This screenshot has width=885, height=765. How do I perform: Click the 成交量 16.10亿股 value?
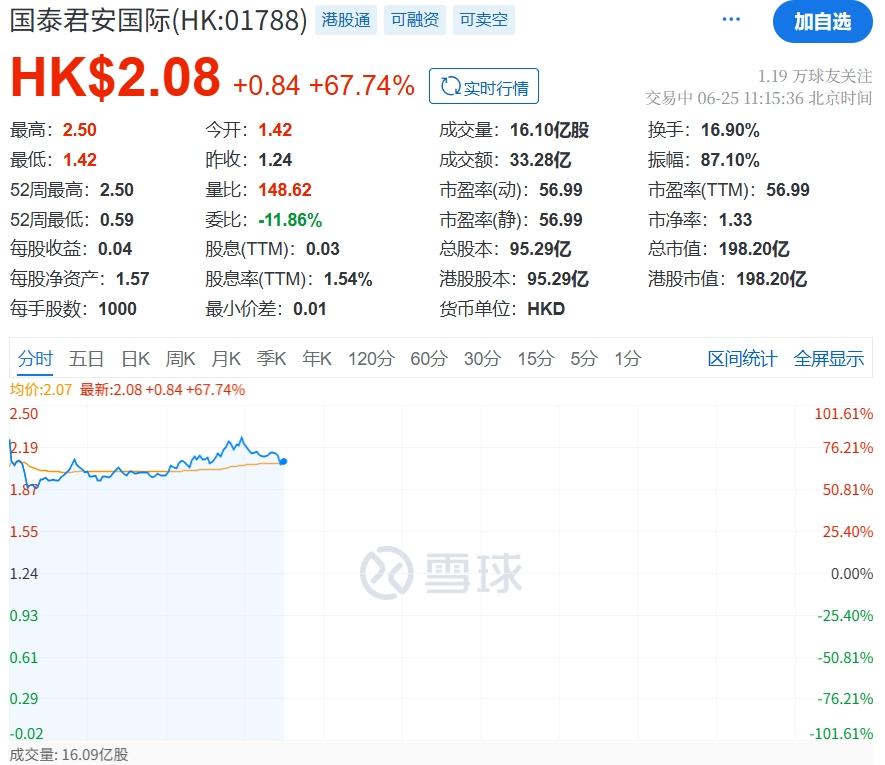549,130
